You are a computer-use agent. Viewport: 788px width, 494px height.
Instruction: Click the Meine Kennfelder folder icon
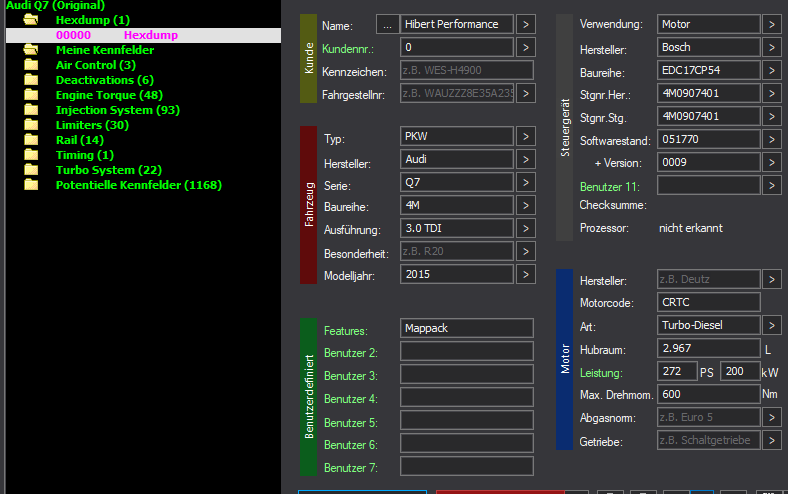(x=31, y=50)
